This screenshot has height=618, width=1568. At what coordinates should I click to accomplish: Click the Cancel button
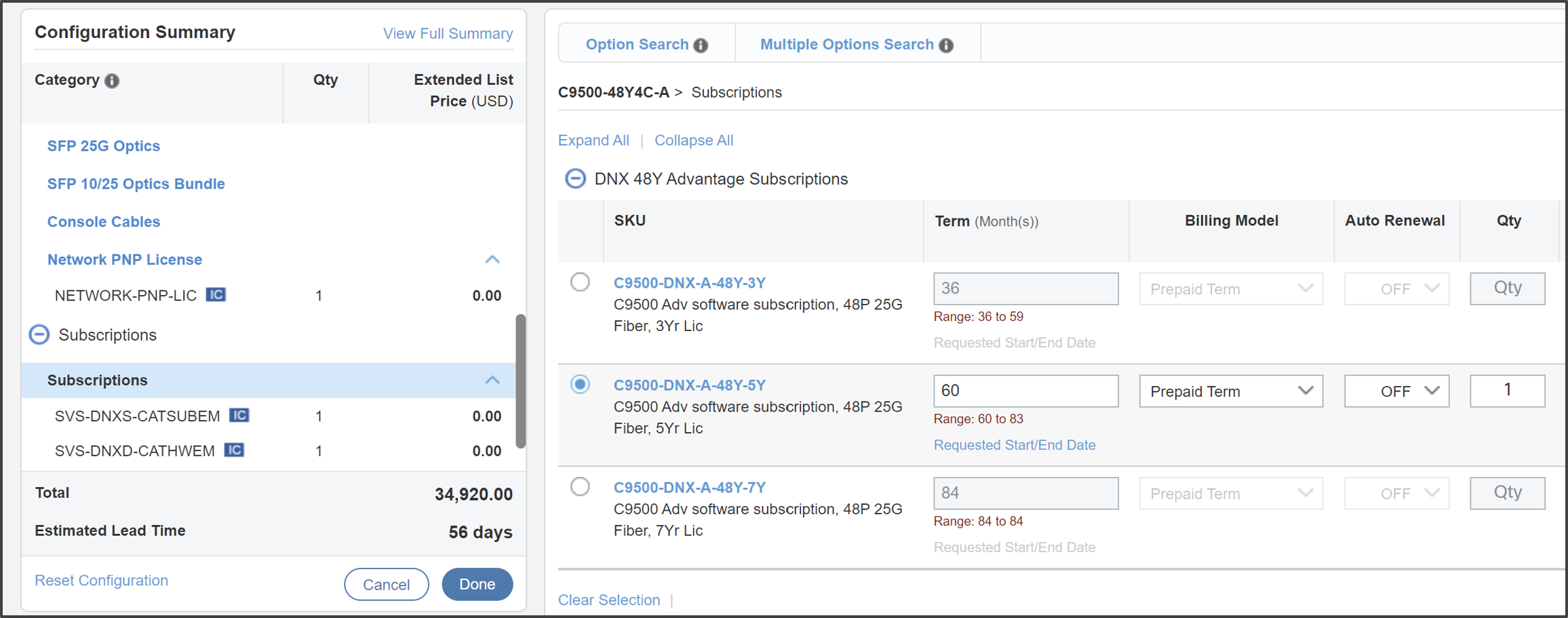pyautogui.click(x=387, y=584)
